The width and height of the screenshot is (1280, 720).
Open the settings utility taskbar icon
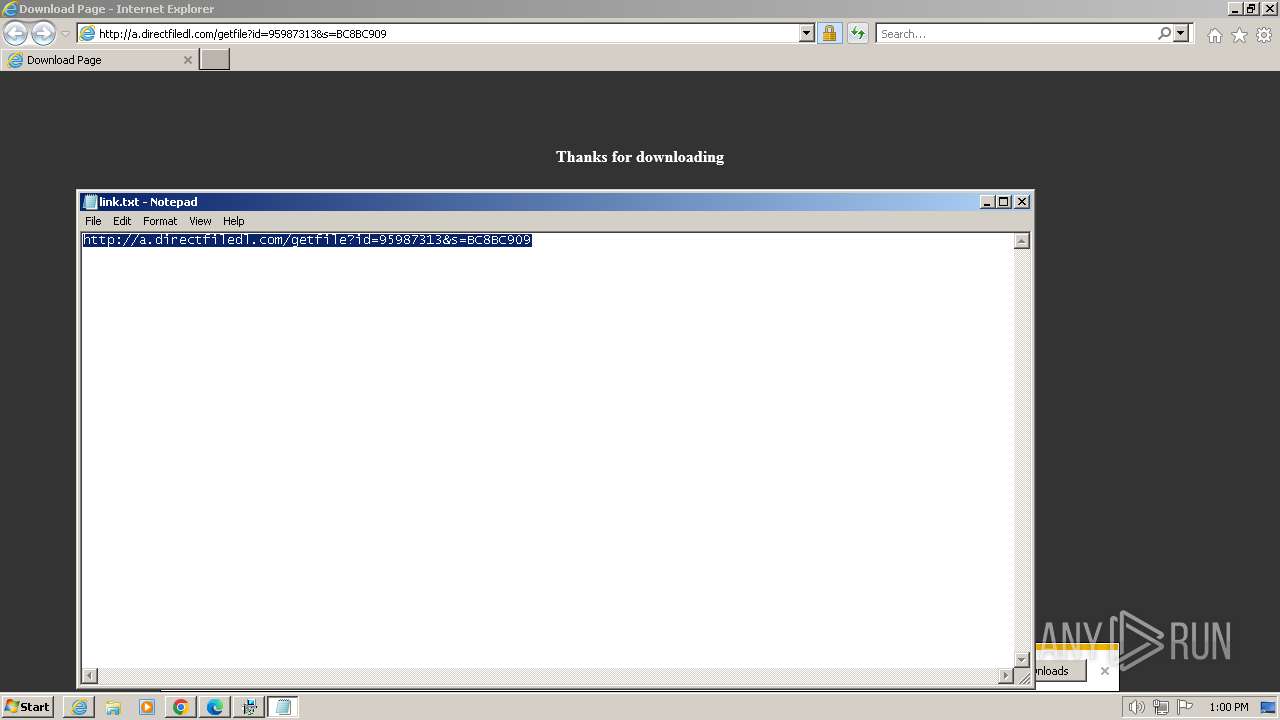(x=249, y=707)
